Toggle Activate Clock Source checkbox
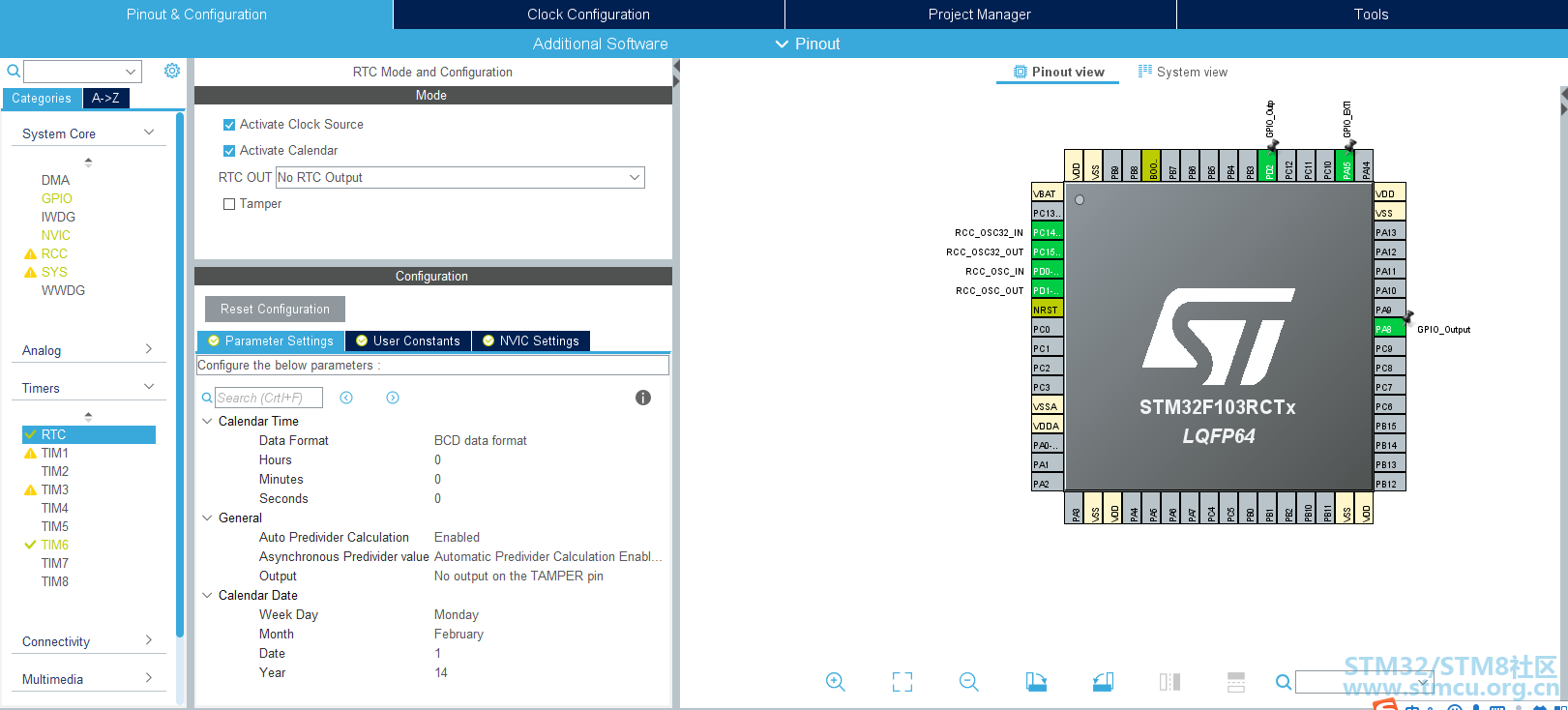The height and width of the screenshot is (710, 1568). coord(229,125)
